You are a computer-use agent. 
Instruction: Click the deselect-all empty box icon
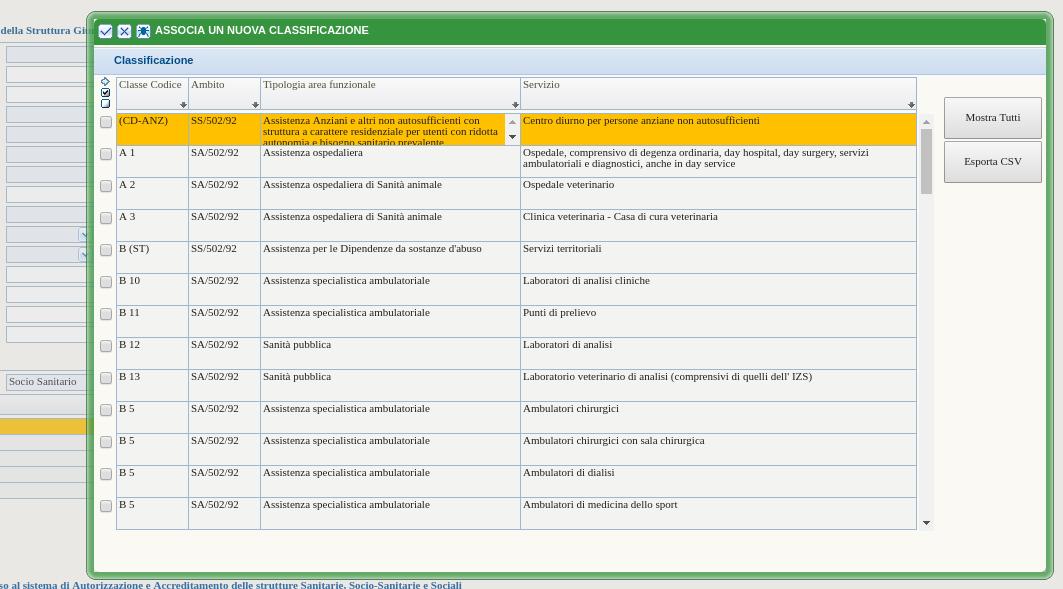(x=105, y=104)
